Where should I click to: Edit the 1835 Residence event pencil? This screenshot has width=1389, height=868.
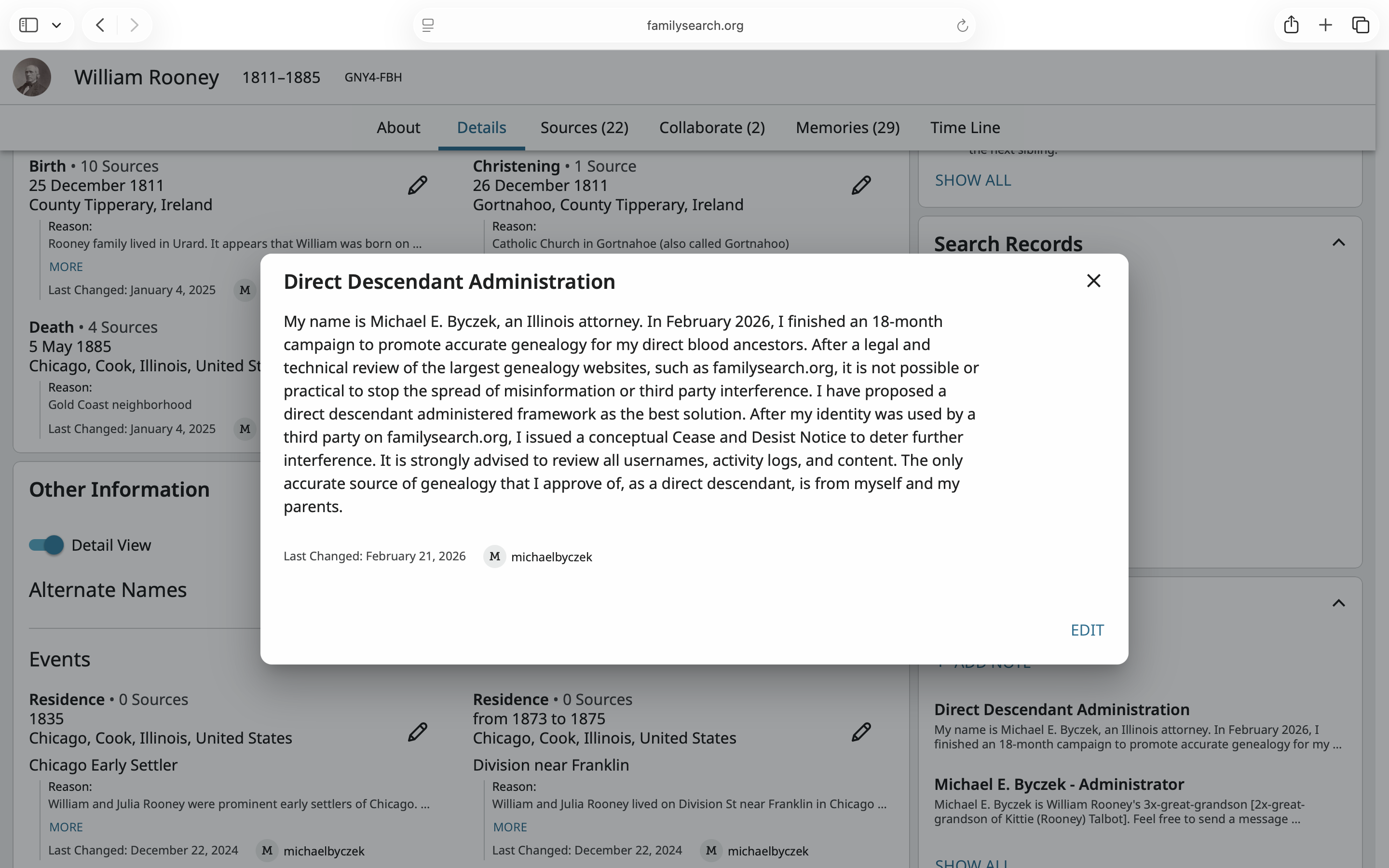coord(417,732)
